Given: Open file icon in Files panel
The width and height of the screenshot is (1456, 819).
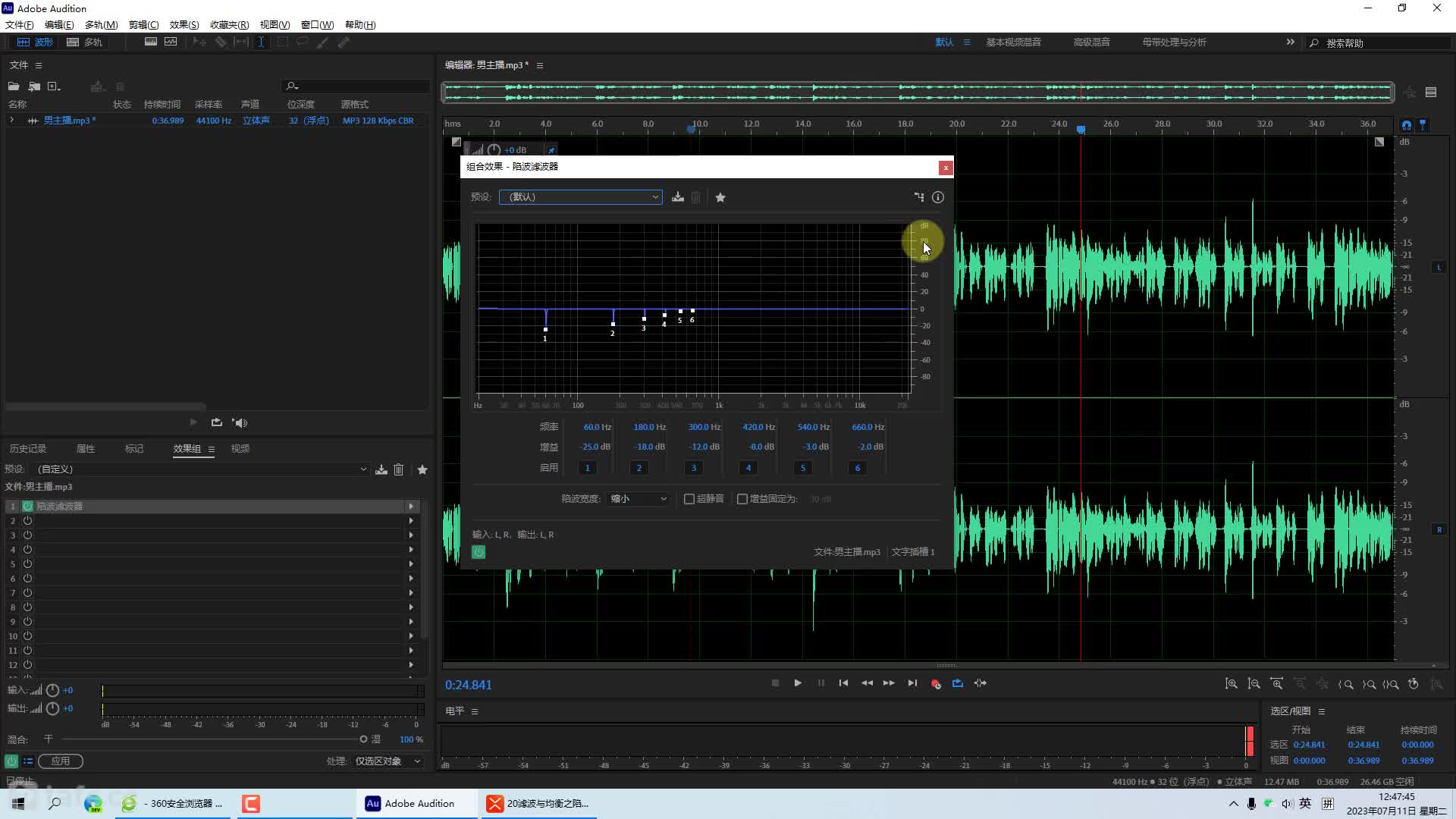Looking at the screenshot, I should click(x=14, y=86).
